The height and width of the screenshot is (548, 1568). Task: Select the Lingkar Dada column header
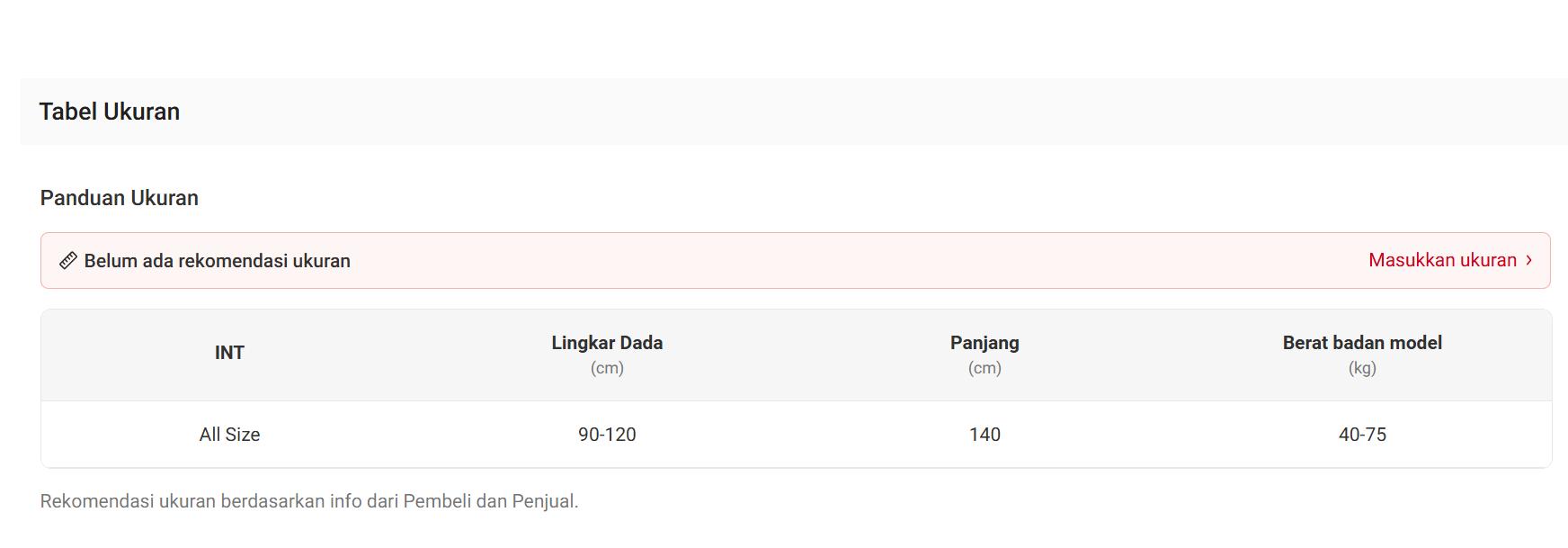point(607,343)
